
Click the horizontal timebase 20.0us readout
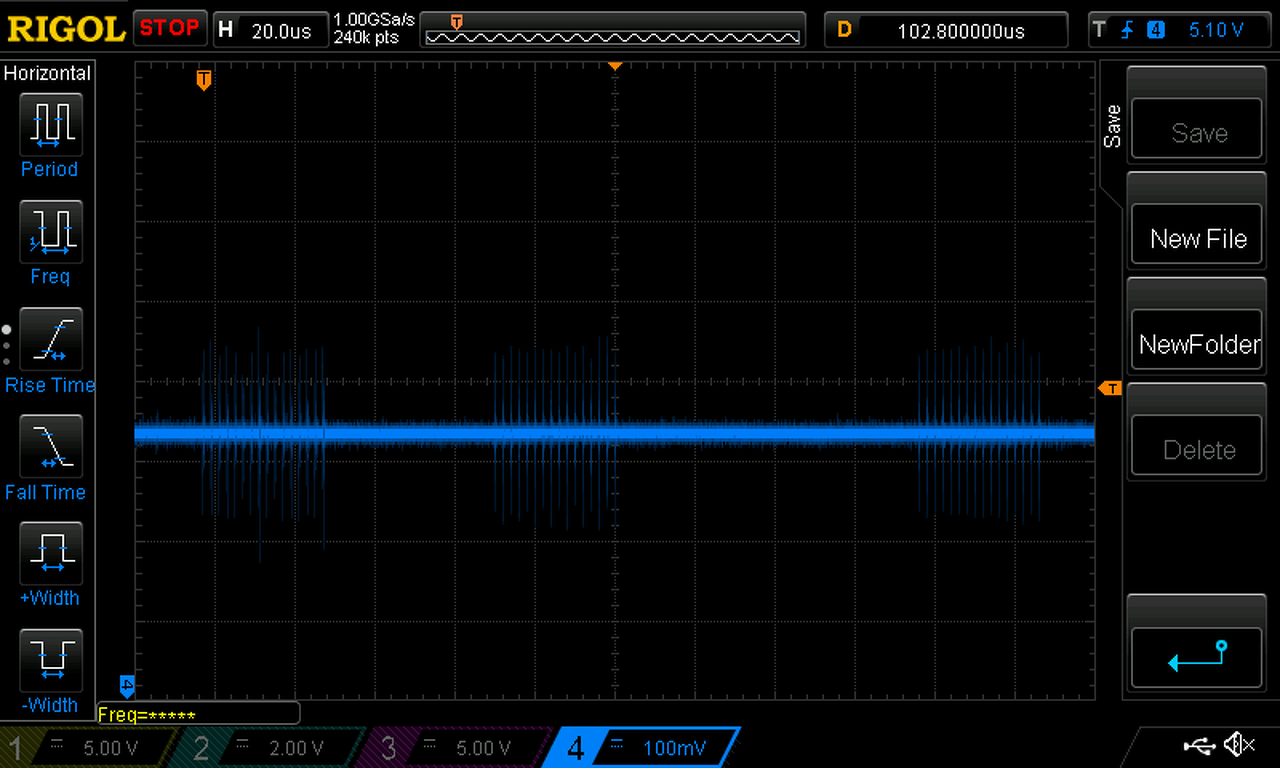[281, 30]
